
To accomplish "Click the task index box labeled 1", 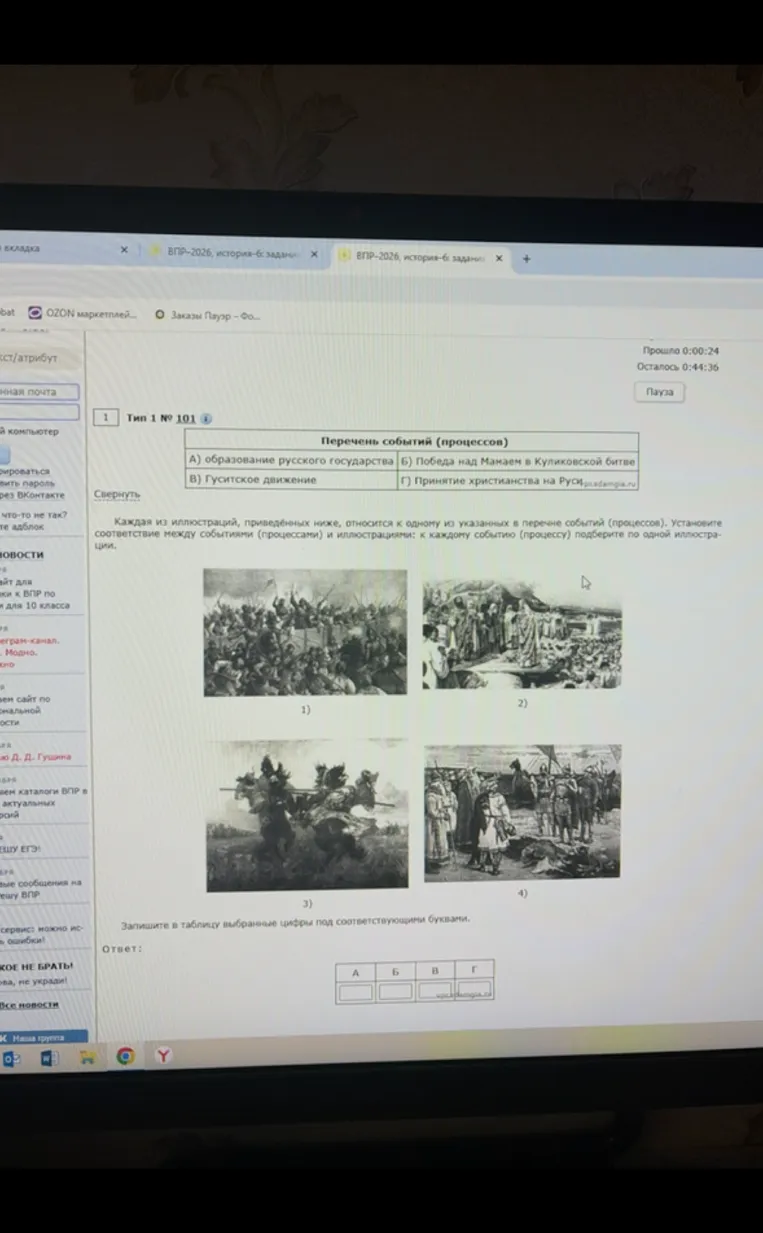I will click(x=106, y=418).
